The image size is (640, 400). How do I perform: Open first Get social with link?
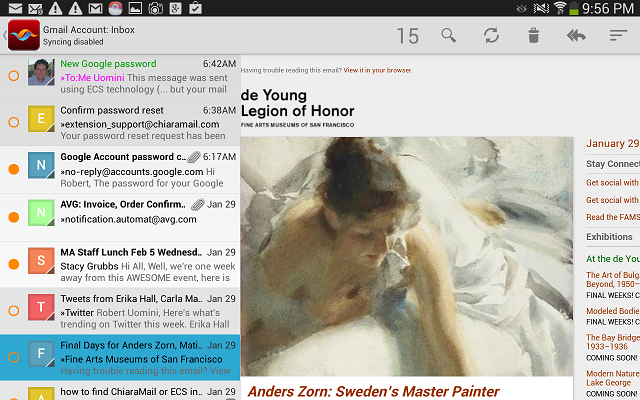(612, 182)
